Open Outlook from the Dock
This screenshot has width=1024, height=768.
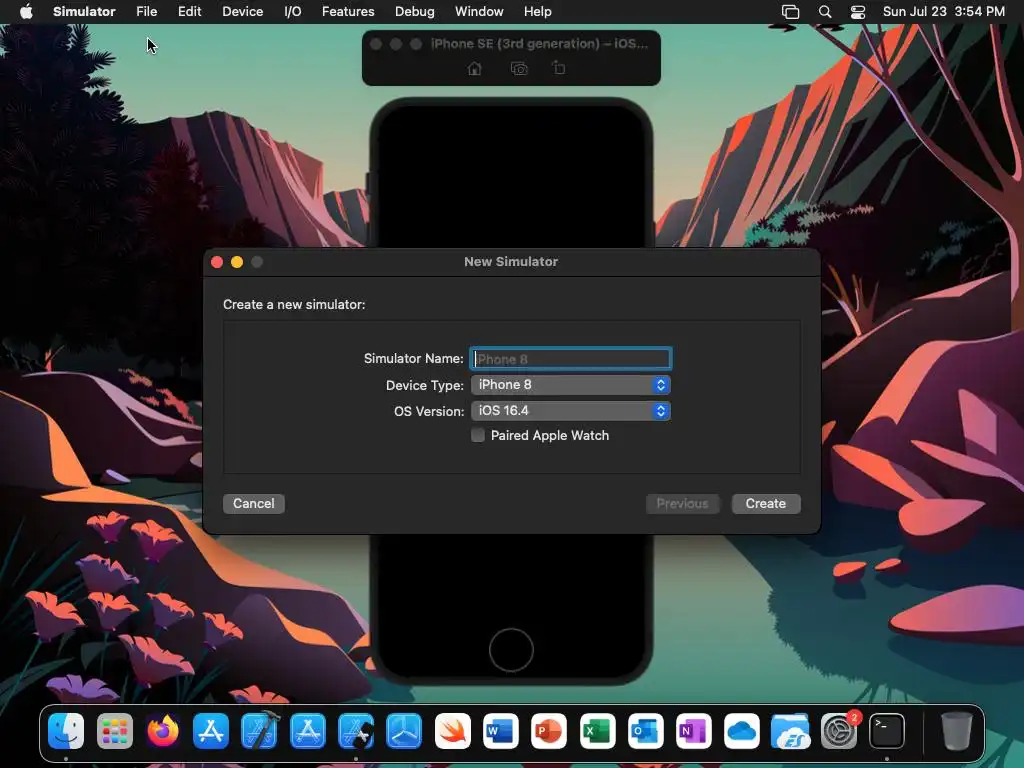tap(646, 730)
